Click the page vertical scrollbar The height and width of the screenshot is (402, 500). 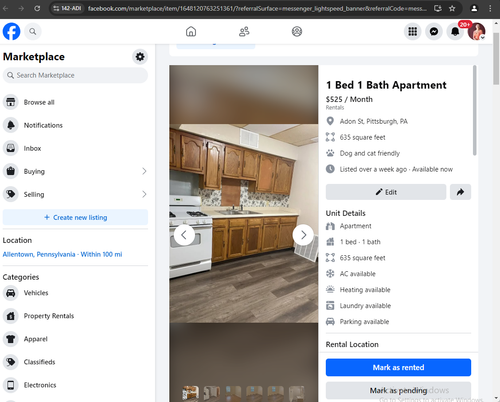pyautogui.click(x=496, y=58)
